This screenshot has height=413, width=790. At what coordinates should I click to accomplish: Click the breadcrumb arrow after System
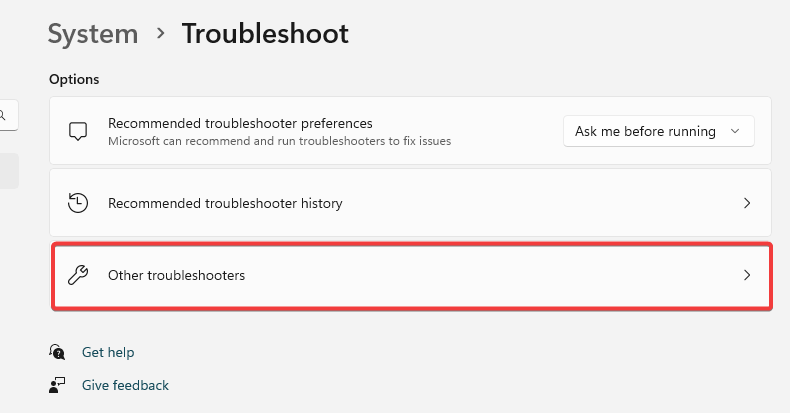click(160, 34)
